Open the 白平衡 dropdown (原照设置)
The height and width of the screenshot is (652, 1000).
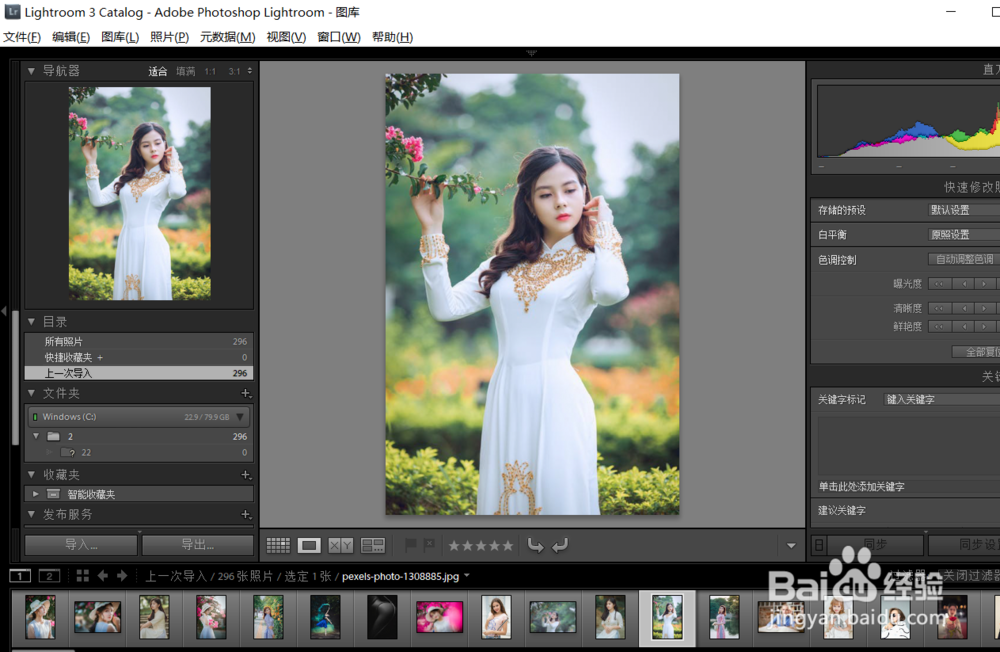pos(963,235)
